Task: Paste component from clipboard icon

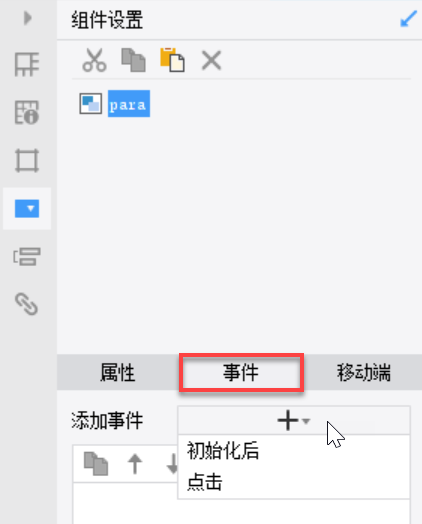Action: tap(172, 60)
